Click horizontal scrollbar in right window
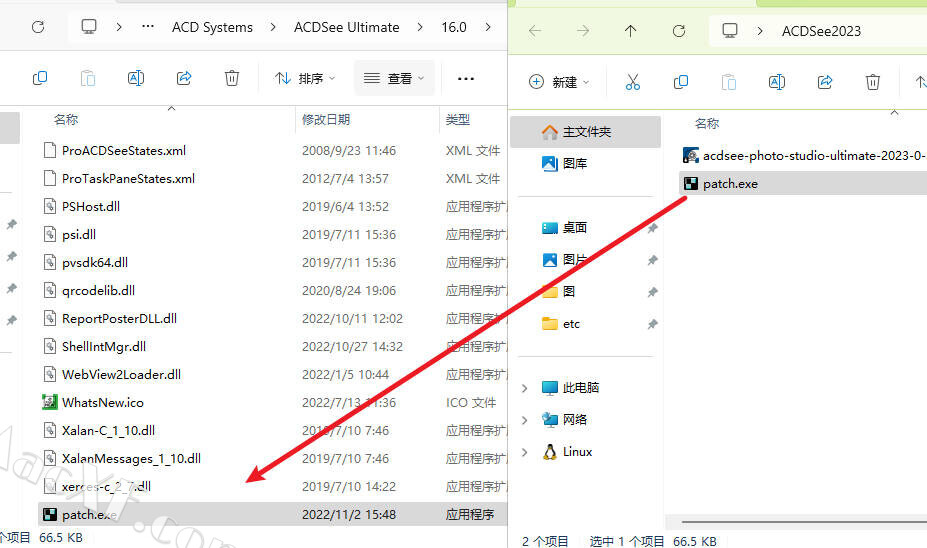This screenshot has width=927, height=548. [x=804, y=522]
